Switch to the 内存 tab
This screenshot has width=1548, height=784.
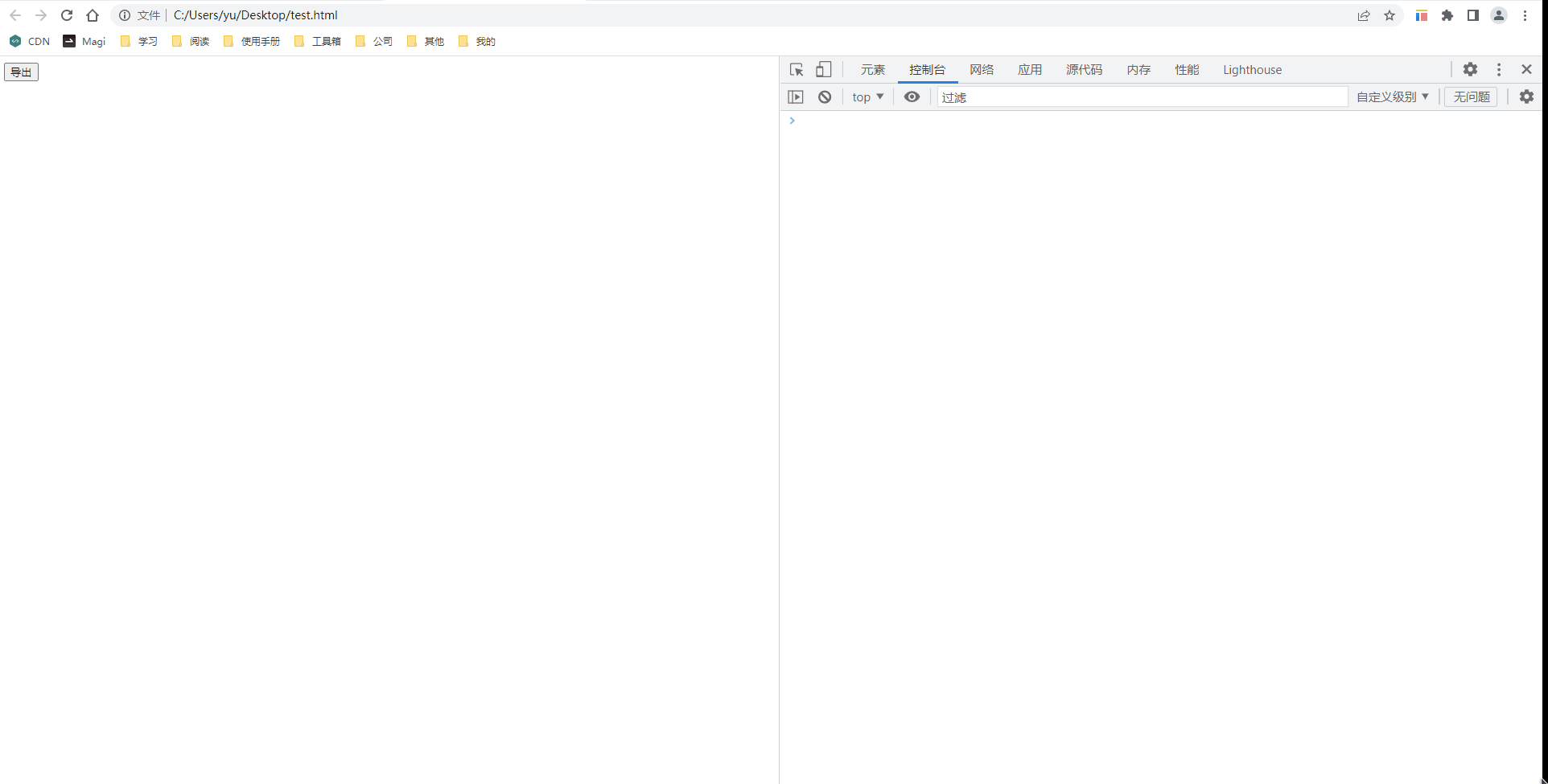coord(1138,70)
